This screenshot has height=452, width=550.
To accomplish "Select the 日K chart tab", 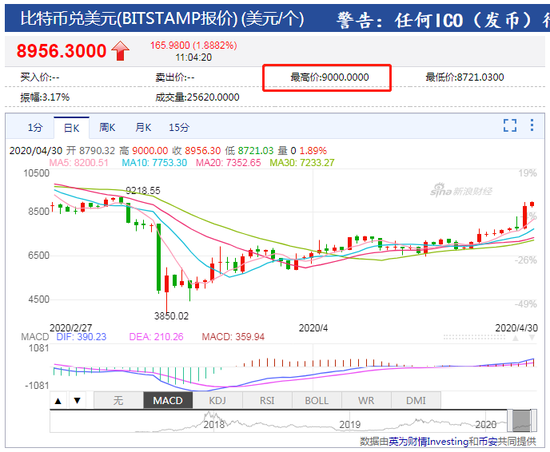I will [x=72, y=128].
